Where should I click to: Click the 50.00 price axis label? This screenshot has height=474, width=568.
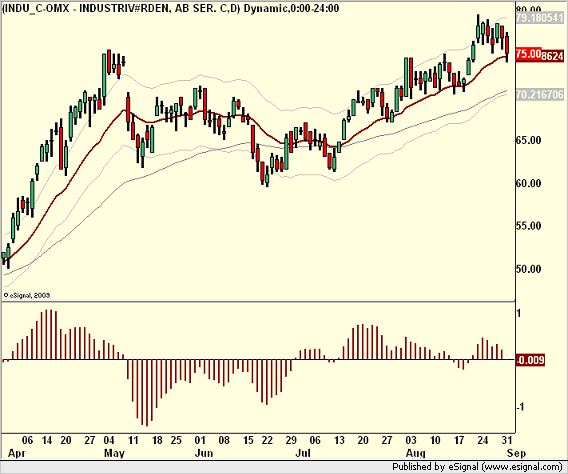tap(529, 269)
